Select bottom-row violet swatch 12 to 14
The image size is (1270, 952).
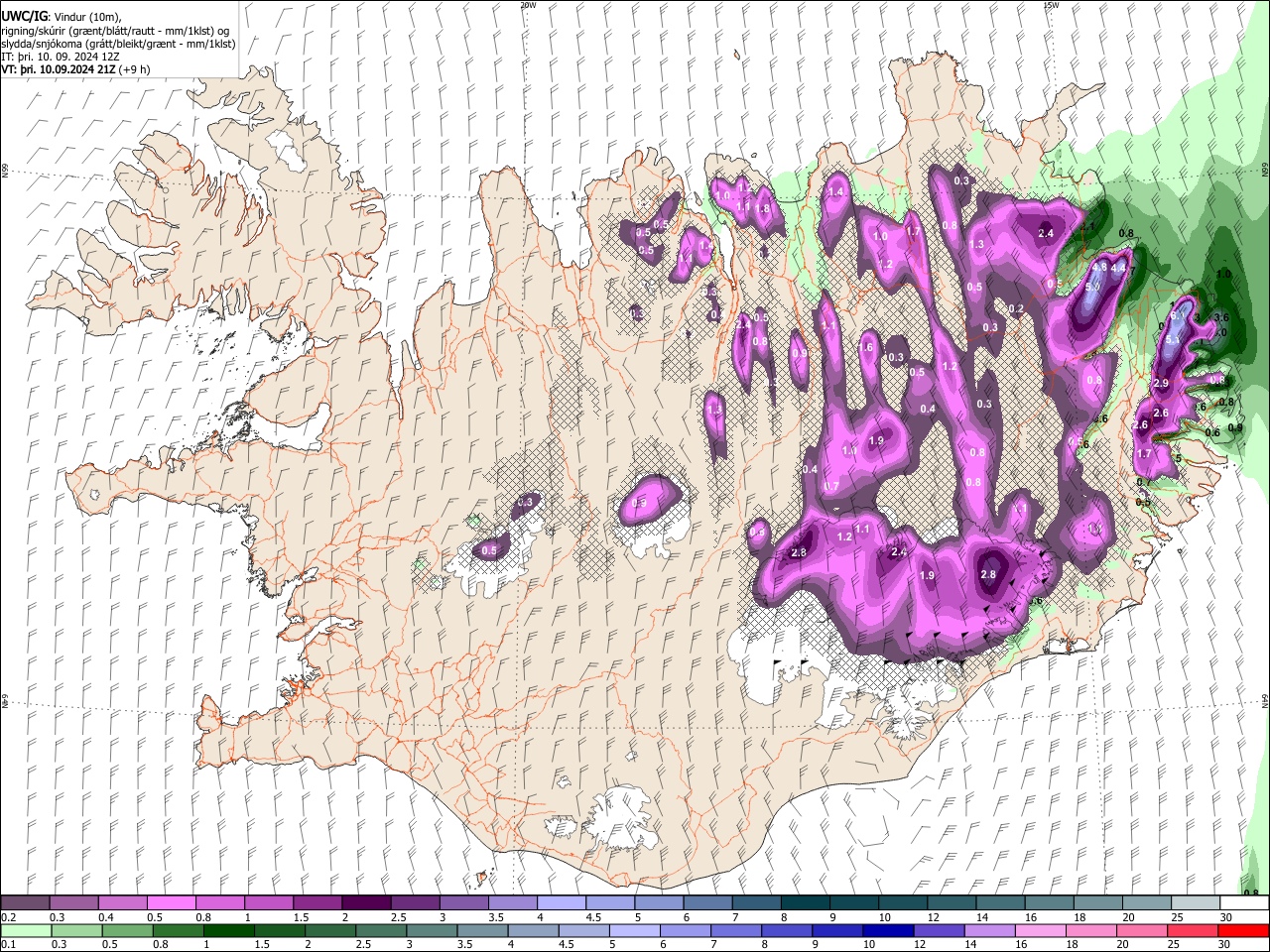tap(939, 931)
